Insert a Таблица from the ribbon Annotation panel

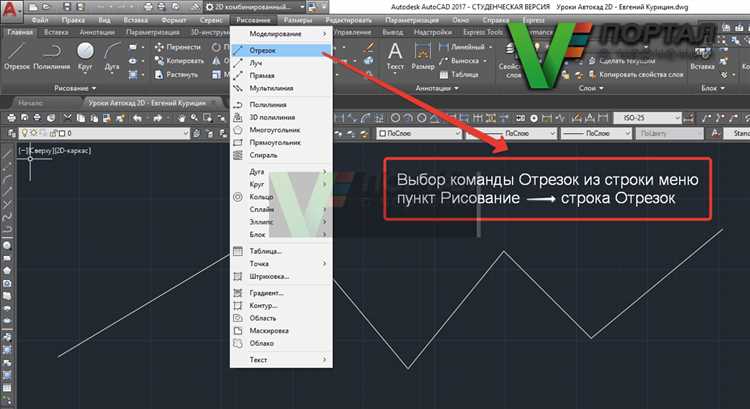click(459, 75)
